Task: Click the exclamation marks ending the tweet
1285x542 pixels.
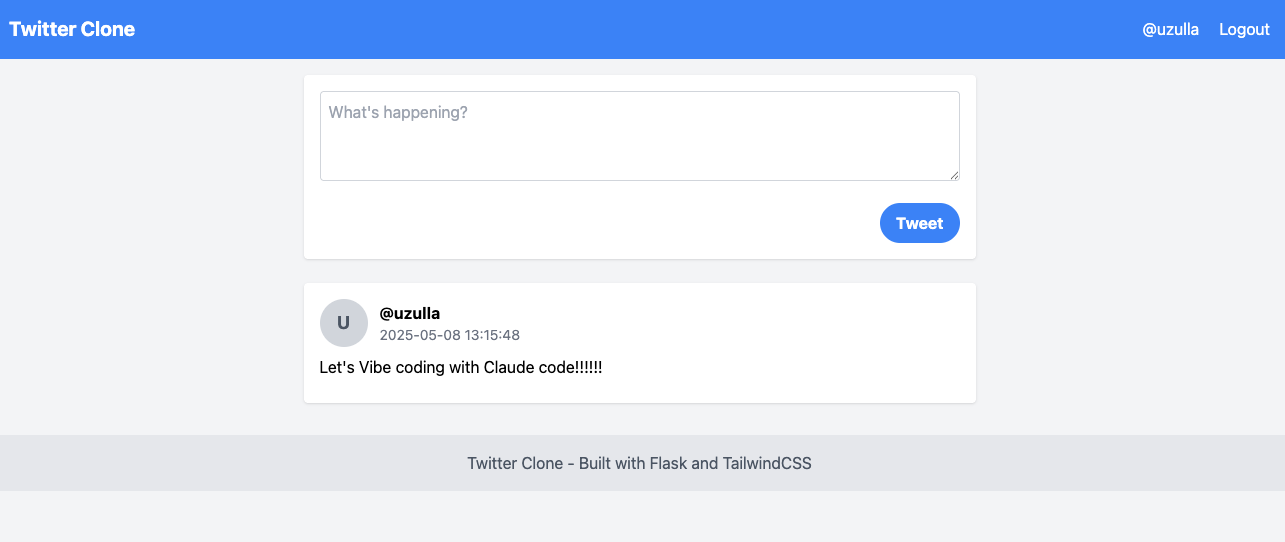Action: (x=589, y=367)
